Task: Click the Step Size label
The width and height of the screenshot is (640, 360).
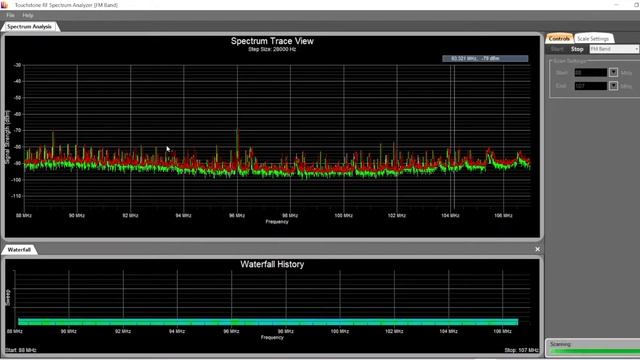Action: (x=272, y=49)
